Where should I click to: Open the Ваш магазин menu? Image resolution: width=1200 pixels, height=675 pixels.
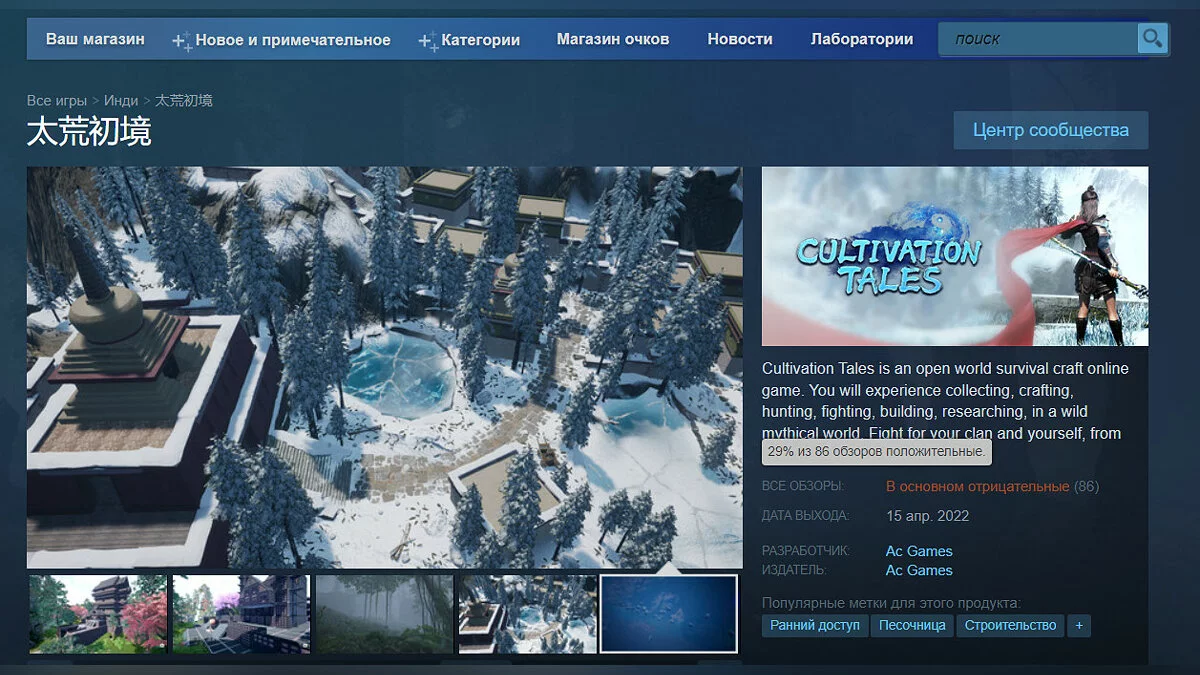[x=95, y=39]
